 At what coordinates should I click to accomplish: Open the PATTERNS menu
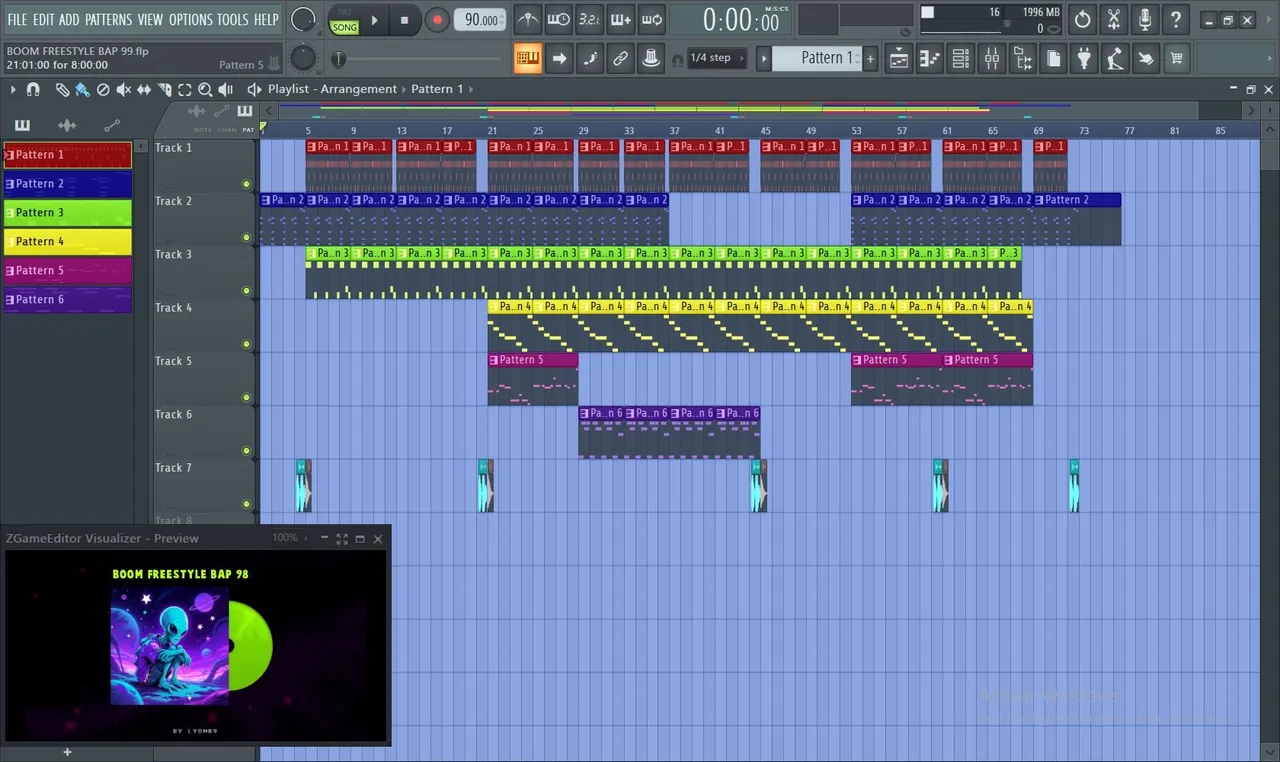tap(107, 19)
